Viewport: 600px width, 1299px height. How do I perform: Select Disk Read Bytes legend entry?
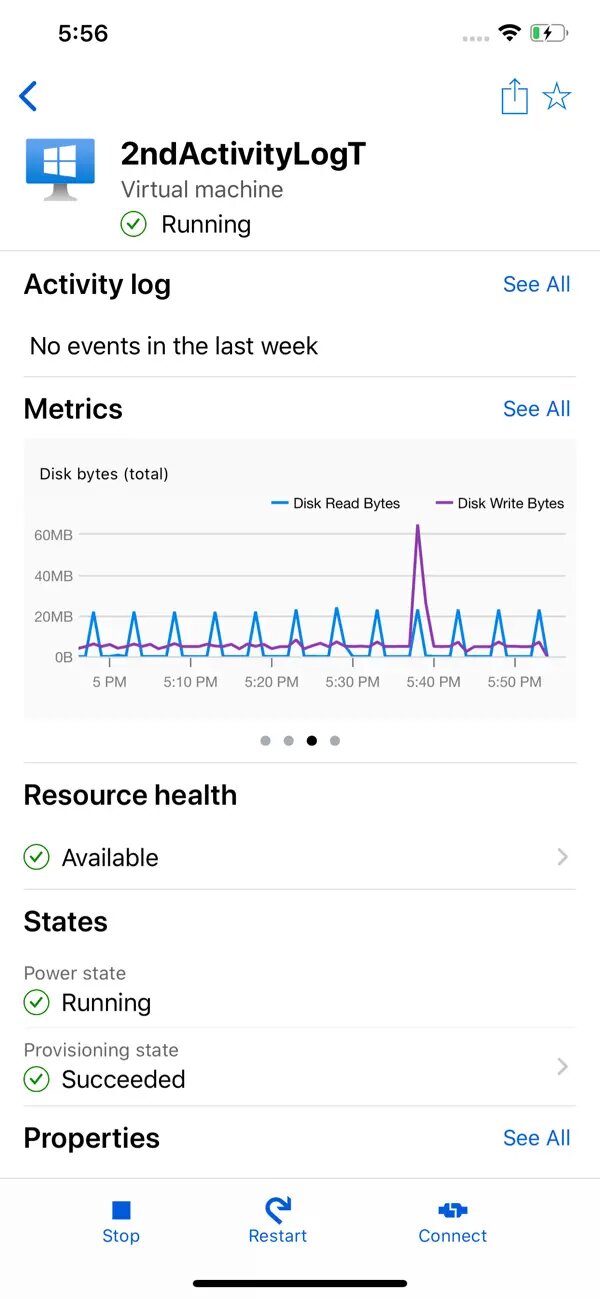336,503
